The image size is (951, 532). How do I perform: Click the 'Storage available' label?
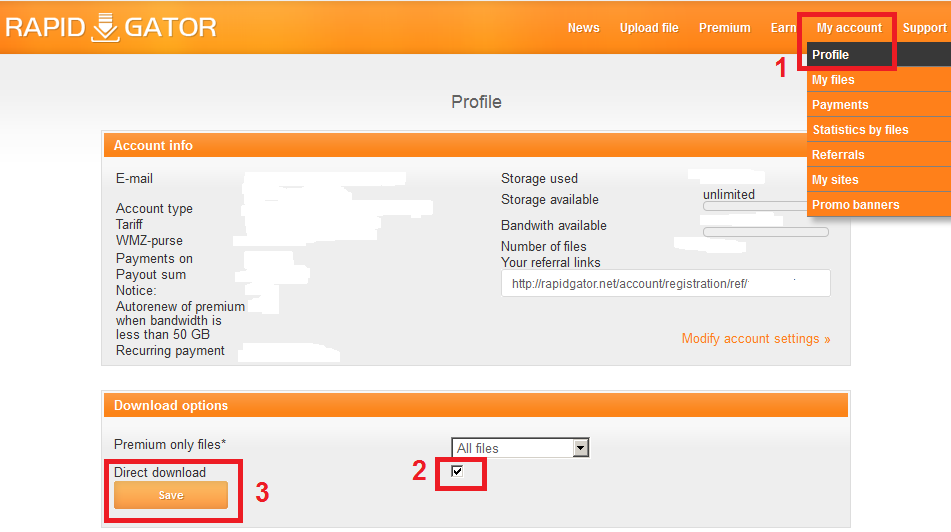[549, 200]
